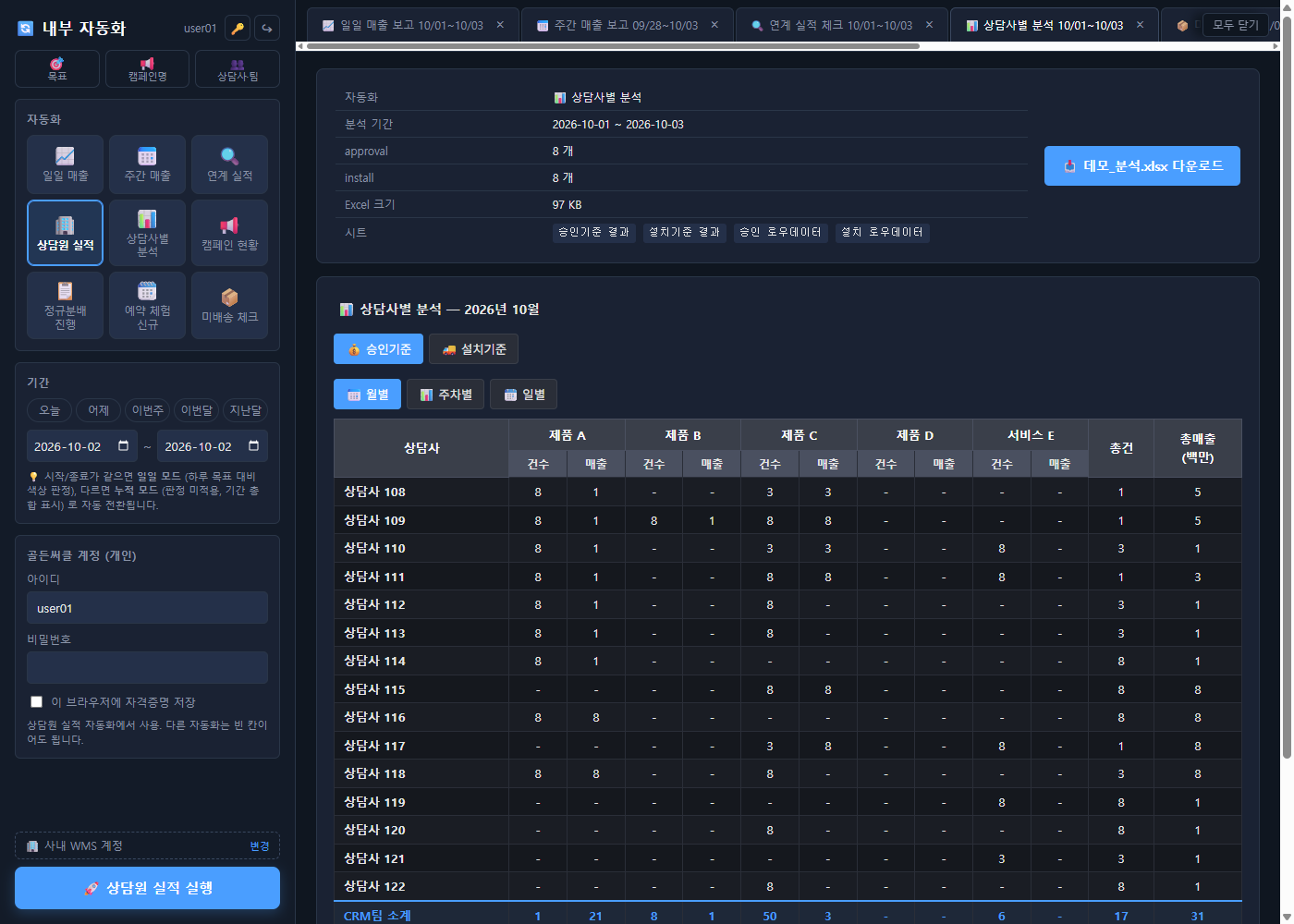The width and height of the screenshot is (1294, 924).
Task: Select the 연계 실적 automation tile
Action: tap(229, 164)
